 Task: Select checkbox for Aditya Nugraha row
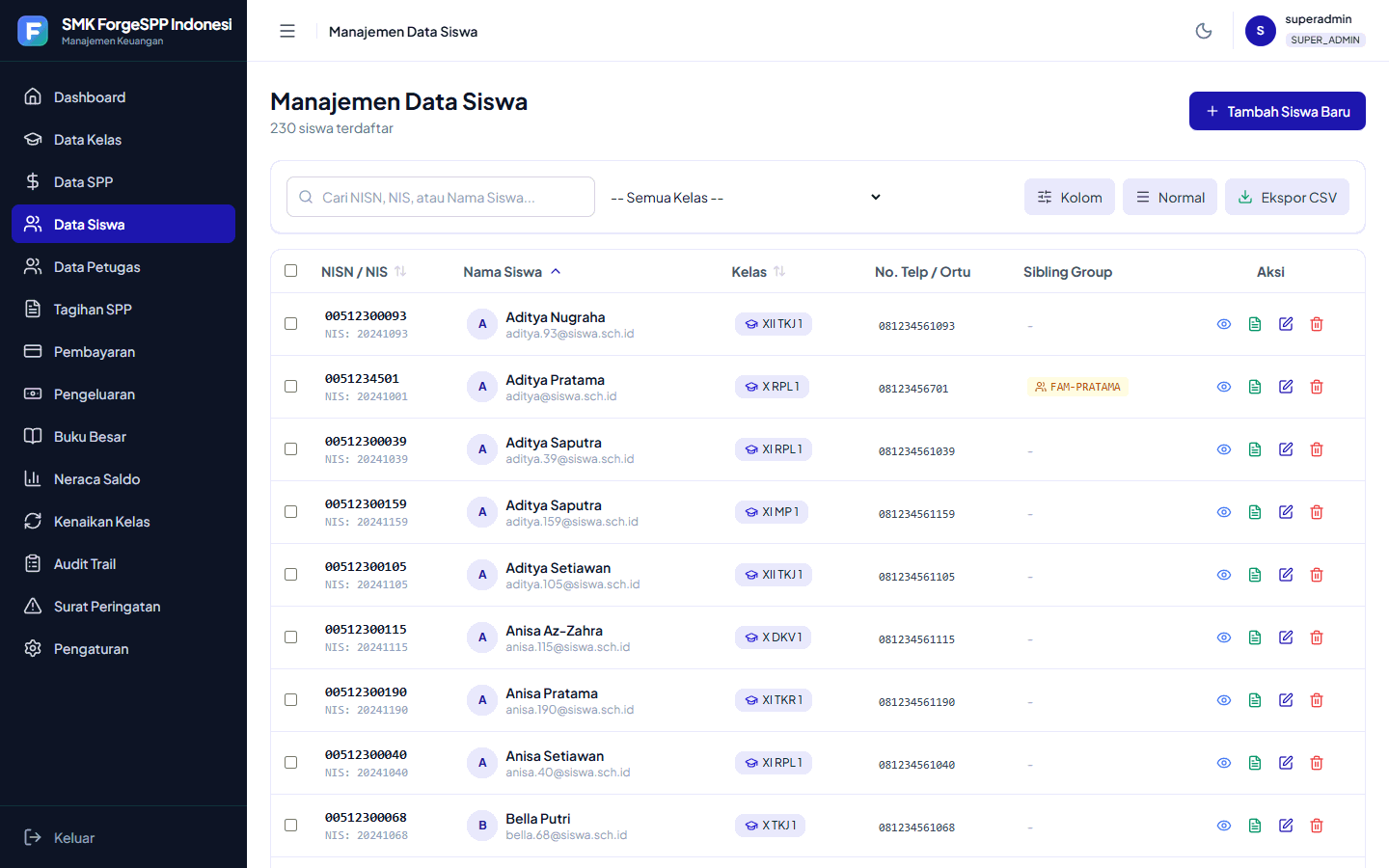point(290,324)
